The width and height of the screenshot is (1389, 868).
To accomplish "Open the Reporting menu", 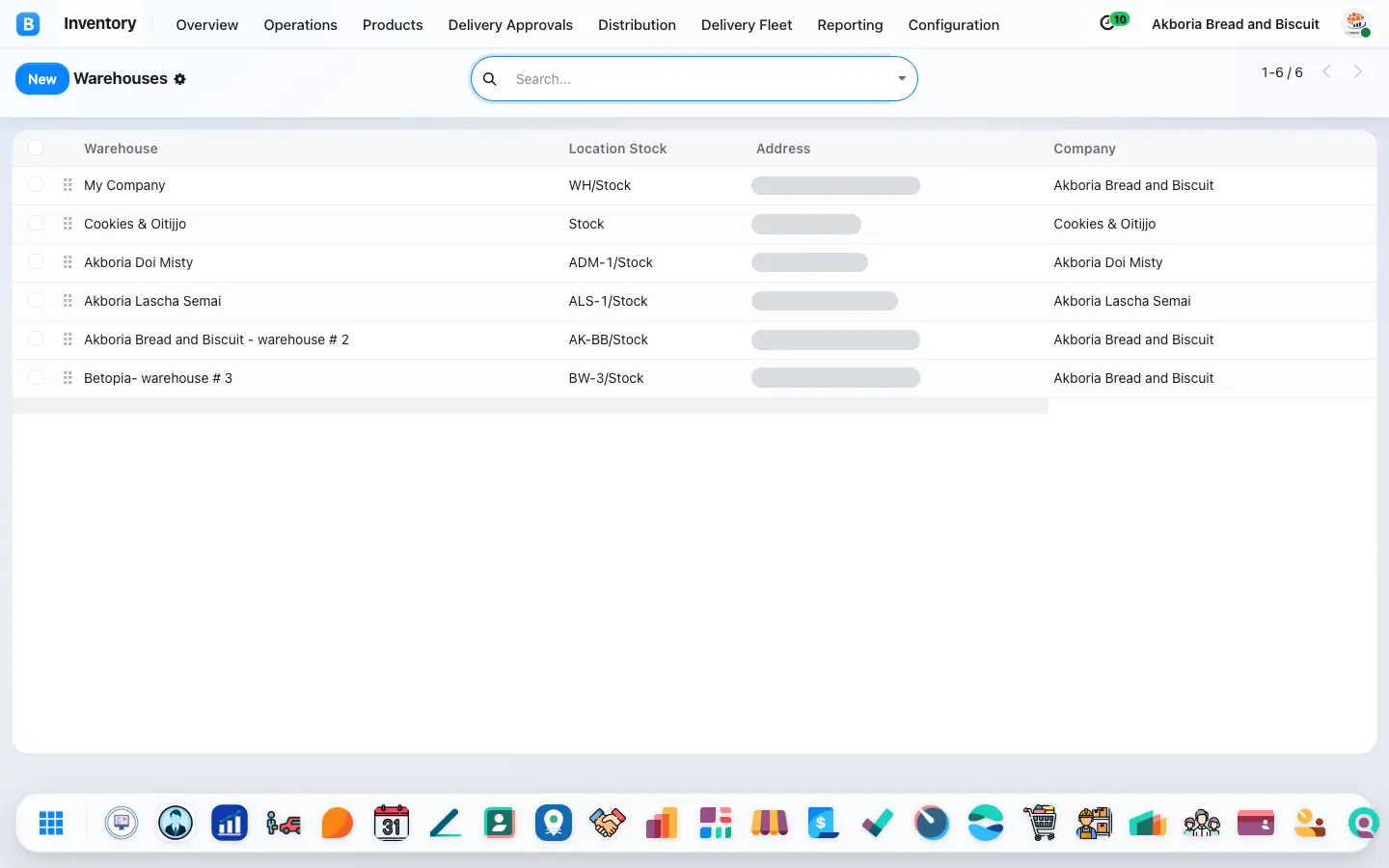I will [x=850, y=25].
